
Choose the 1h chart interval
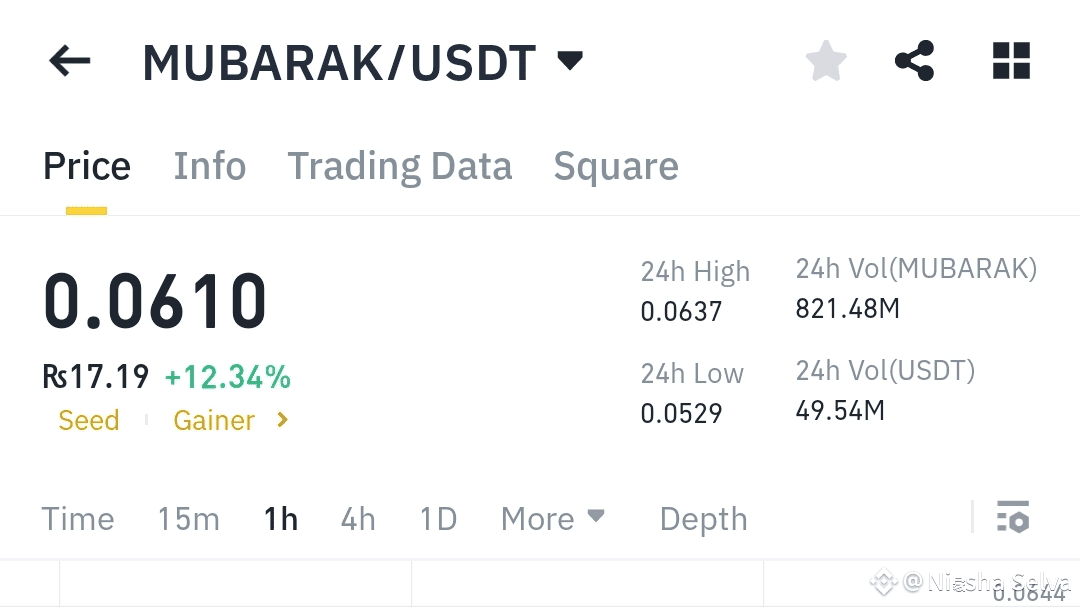[281, 519]
